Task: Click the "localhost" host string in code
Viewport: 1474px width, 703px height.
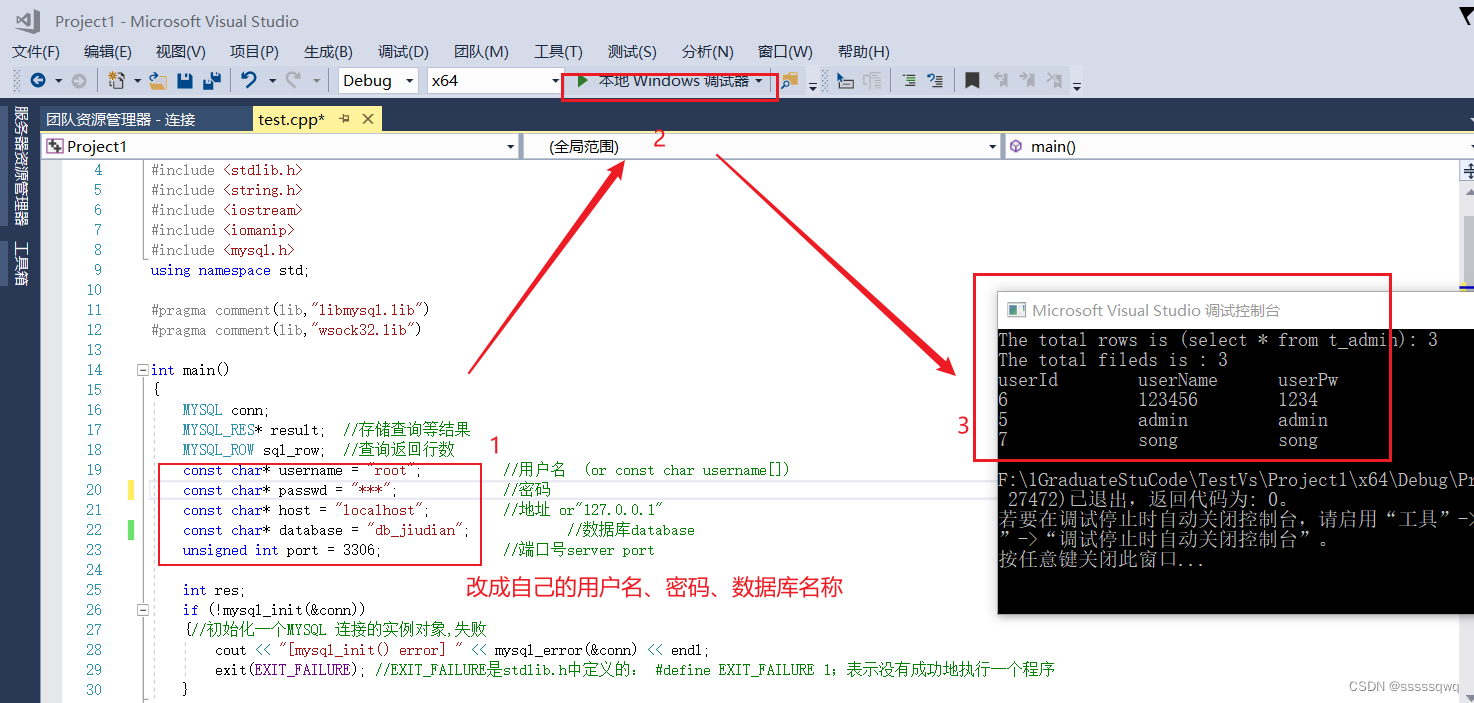Action: [x=380, y=510]
